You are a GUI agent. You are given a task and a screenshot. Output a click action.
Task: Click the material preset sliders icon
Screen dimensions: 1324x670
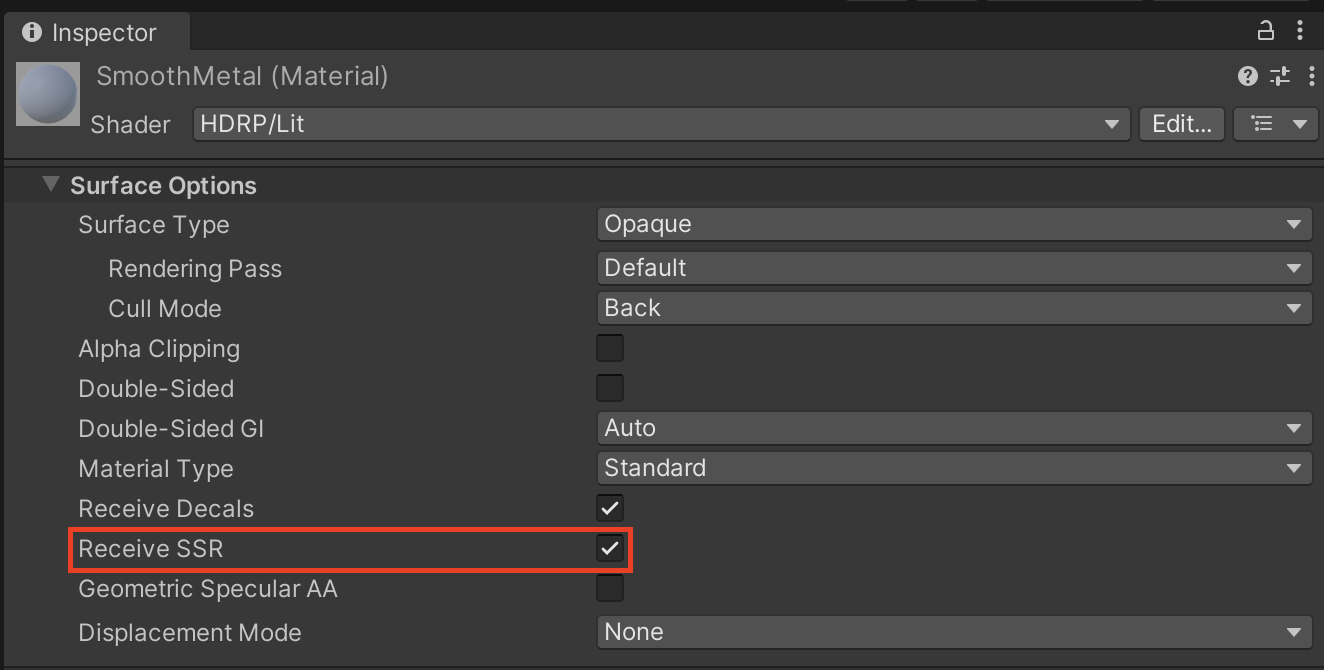pyautogui.click(x=1280, y=76)
